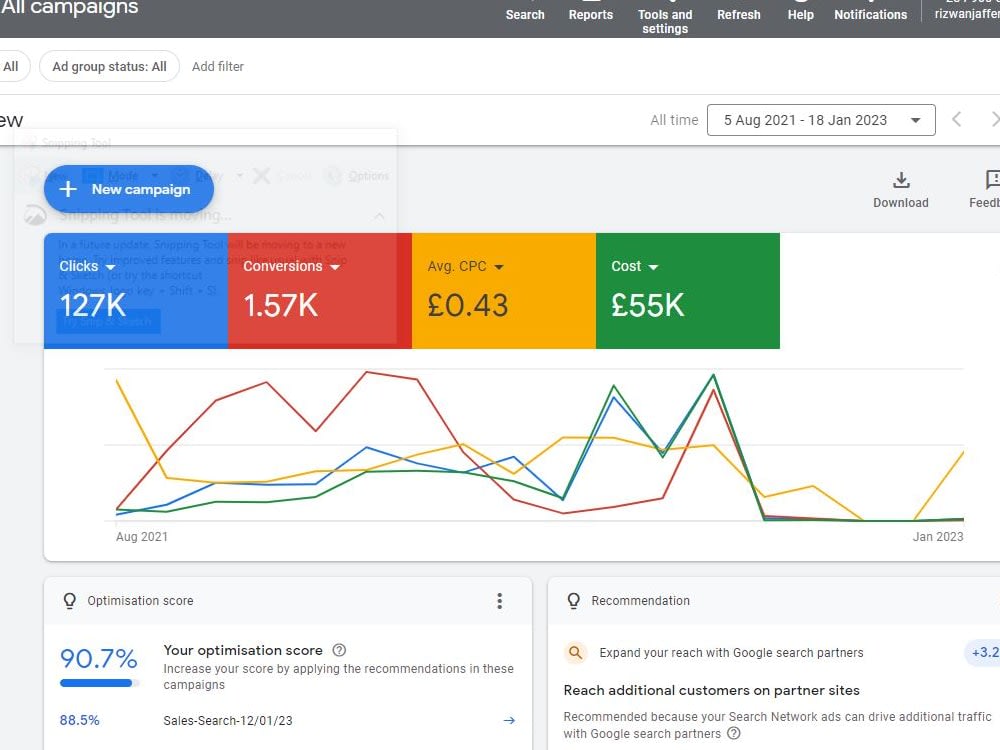
Task: Open Tools and settings menu
Action: pos(665,20)
